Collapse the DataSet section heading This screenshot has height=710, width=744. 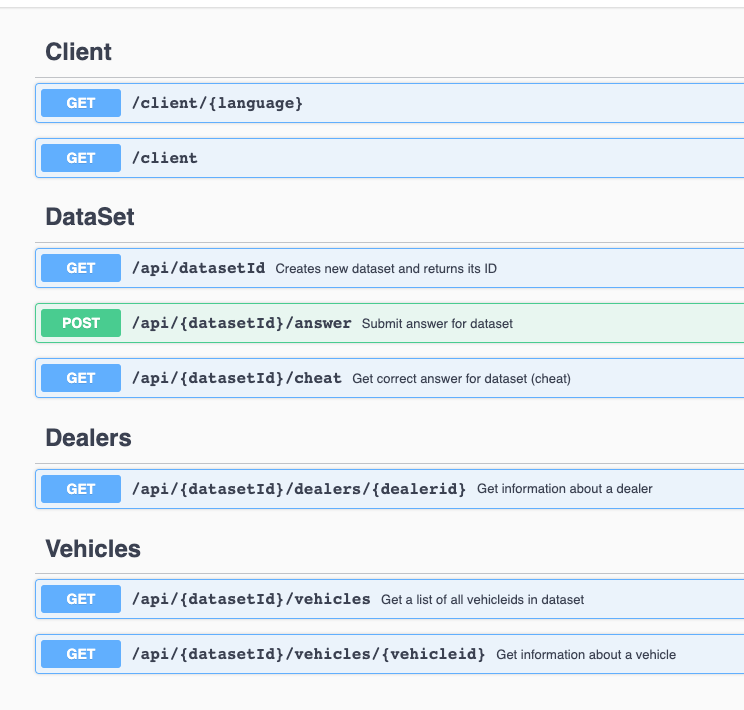[90, 216]
